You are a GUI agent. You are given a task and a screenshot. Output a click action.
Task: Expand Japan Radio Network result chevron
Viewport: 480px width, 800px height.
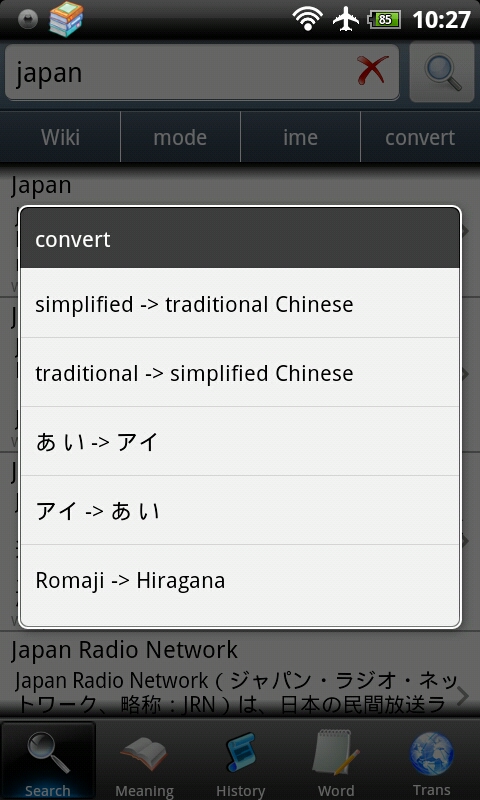click(463, 696)
